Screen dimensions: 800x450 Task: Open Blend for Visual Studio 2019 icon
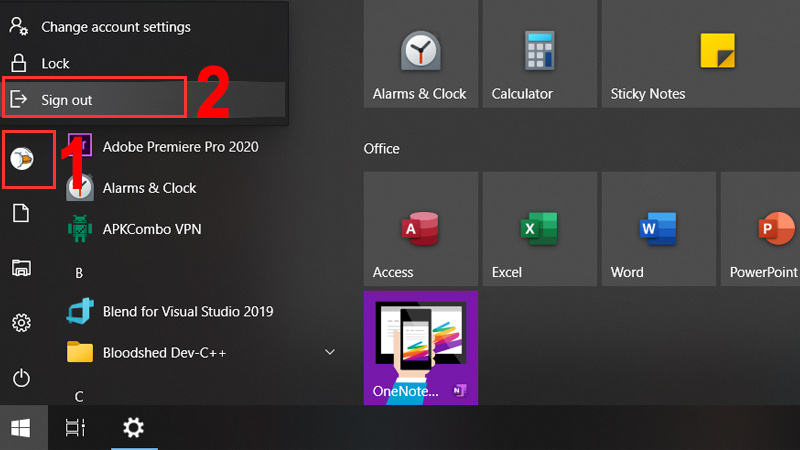coord(80,311)
